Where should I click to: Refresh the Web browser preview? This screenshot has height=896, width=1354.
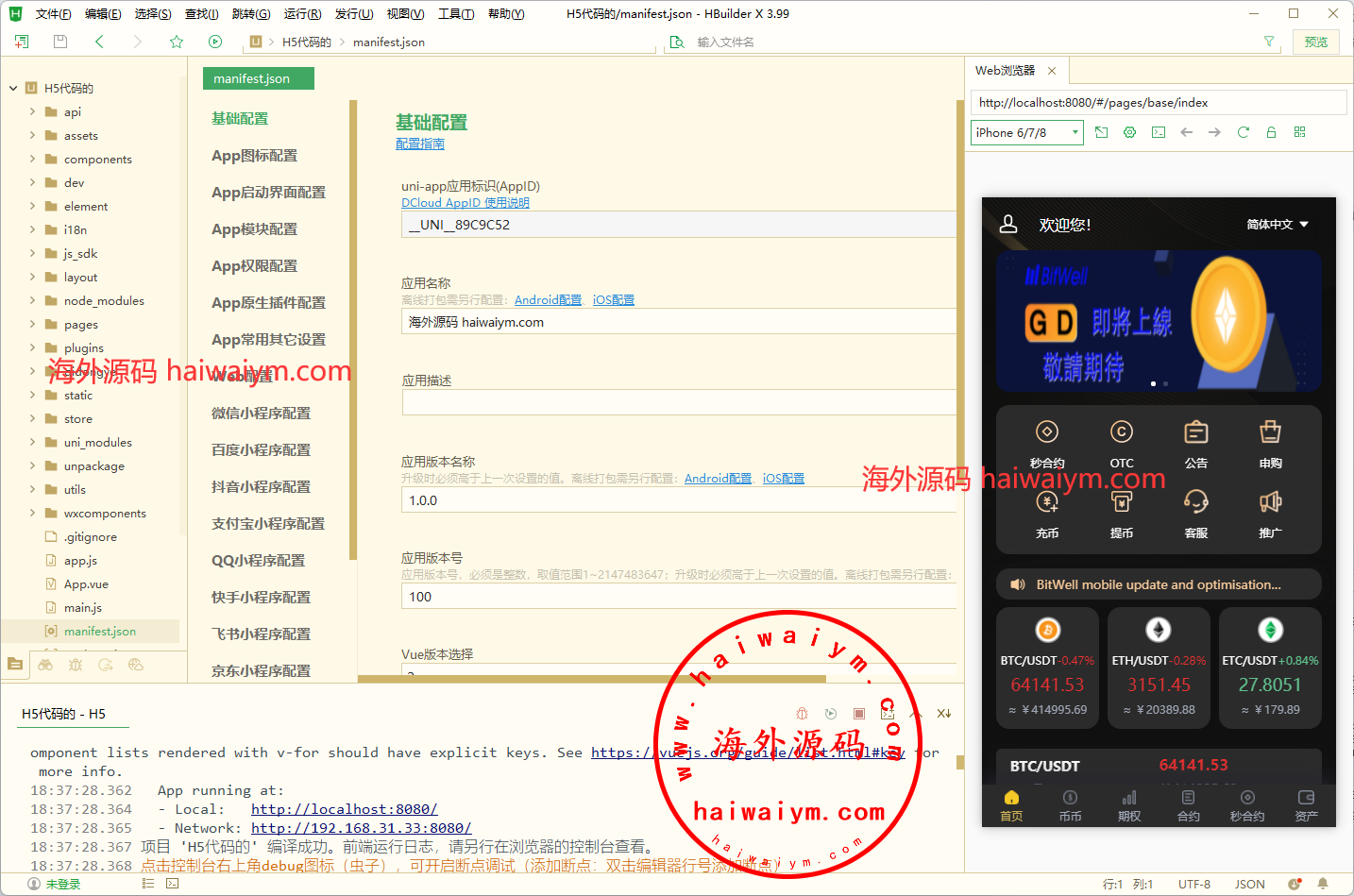(x=1244, y=132)
